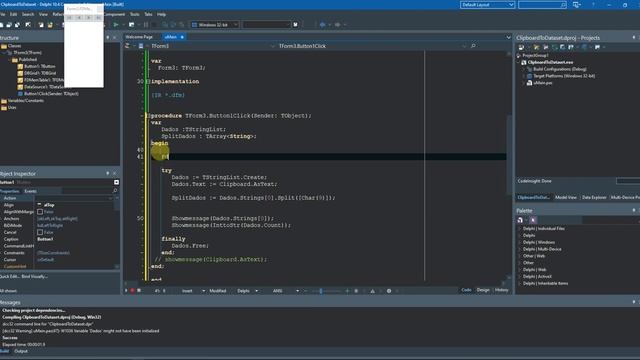Move the zoom slider in editor status bar

(x=321, y=291)
